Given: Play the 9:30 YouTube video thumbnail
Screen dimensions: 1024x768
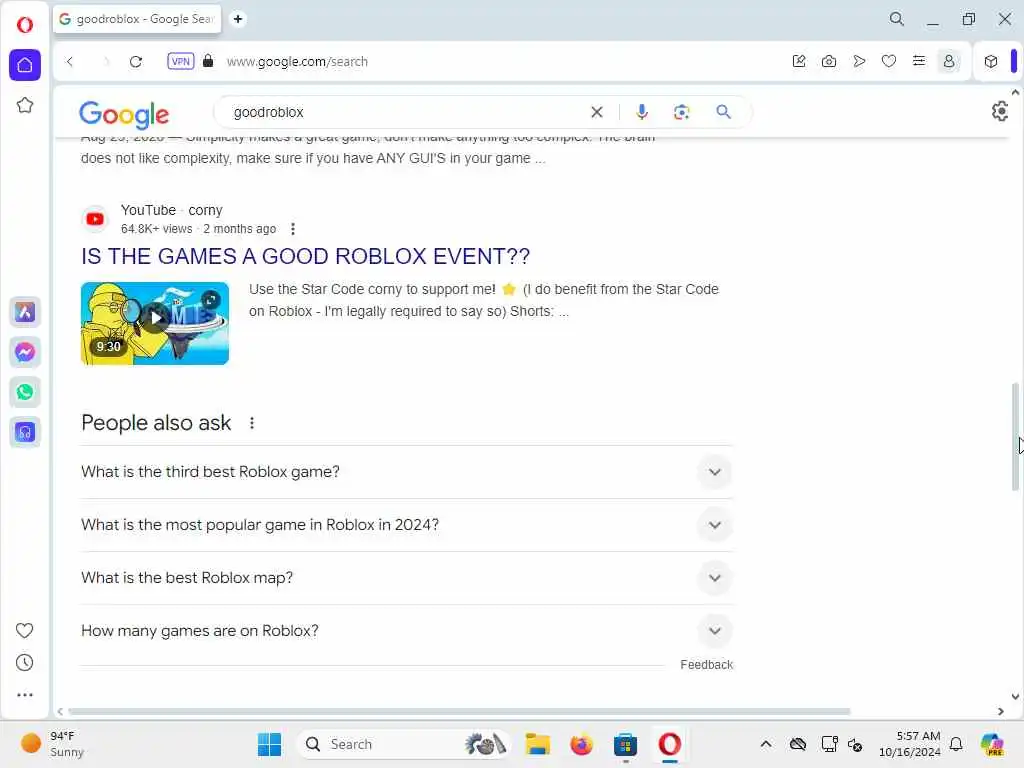Looking at the screenshot, I should [155, 323].
